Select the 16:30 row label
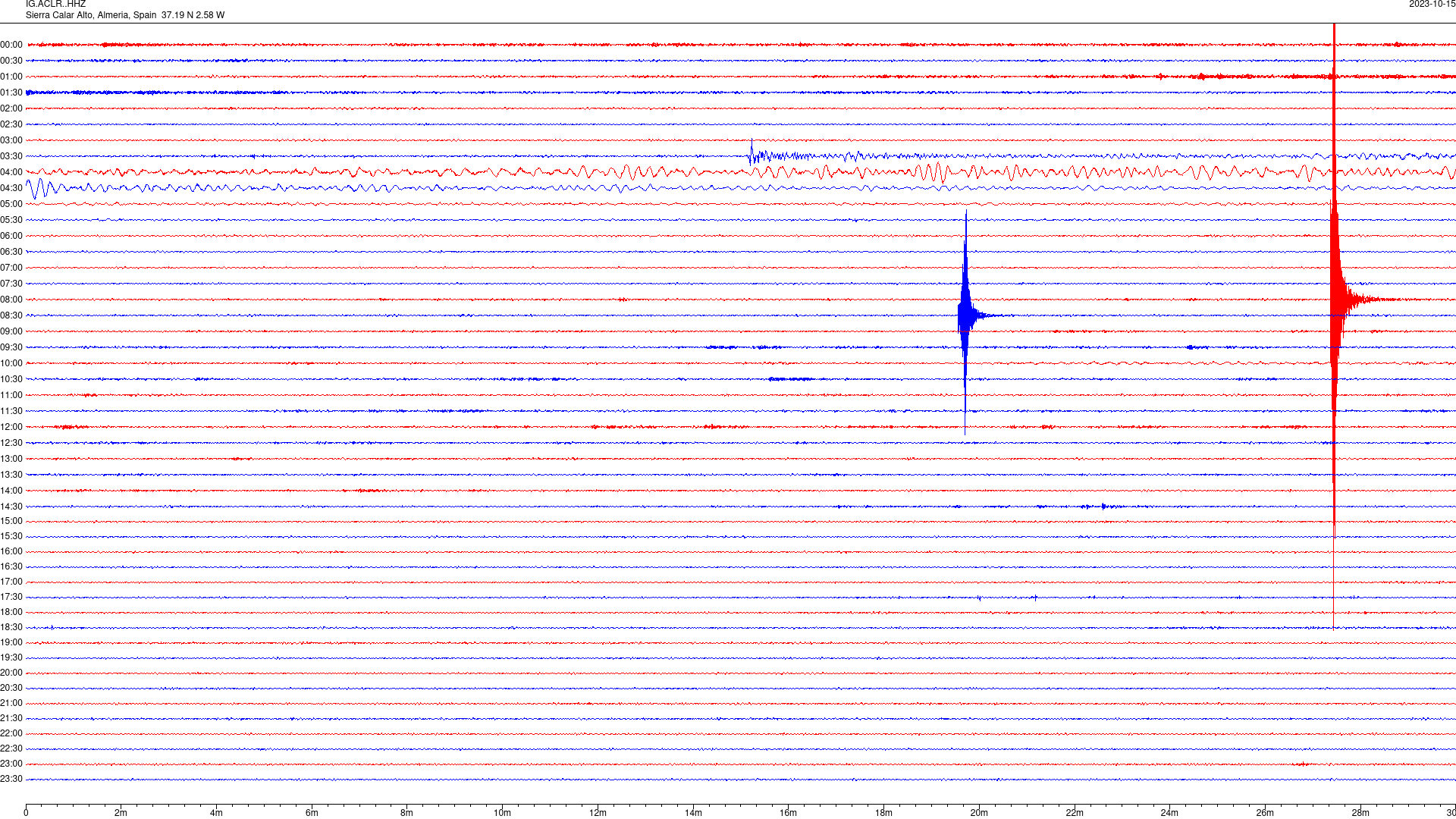Image resolution: width=1456 pixels, height=819 pixels. pyautogui.click(x=11, y=566)
